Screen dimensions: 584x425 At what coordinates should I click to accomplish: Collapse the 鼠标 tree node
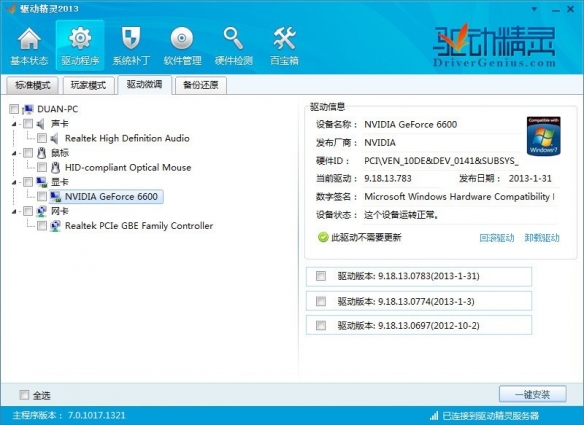coord(14,153)
